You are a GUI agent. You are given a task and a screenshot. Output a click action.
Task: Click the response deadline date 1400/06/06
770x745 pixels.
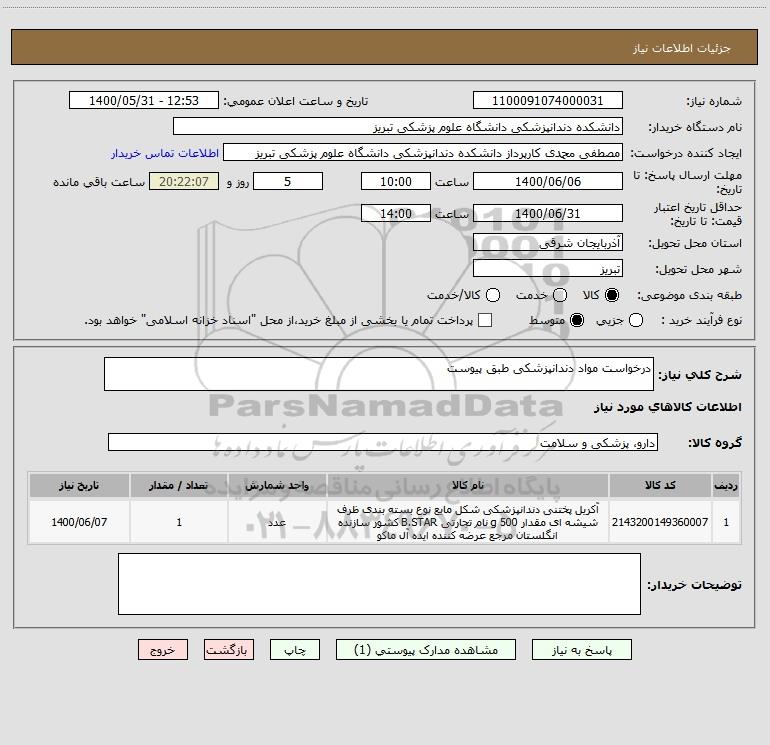[x=548, y=182]
